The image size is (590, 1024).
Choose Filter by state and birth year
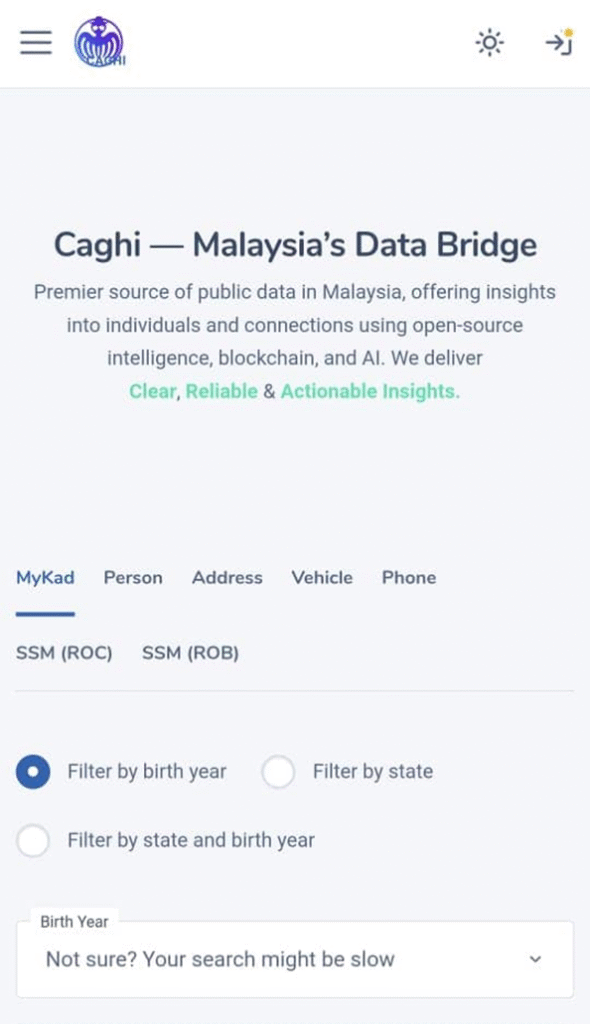(x=33, y=840)
